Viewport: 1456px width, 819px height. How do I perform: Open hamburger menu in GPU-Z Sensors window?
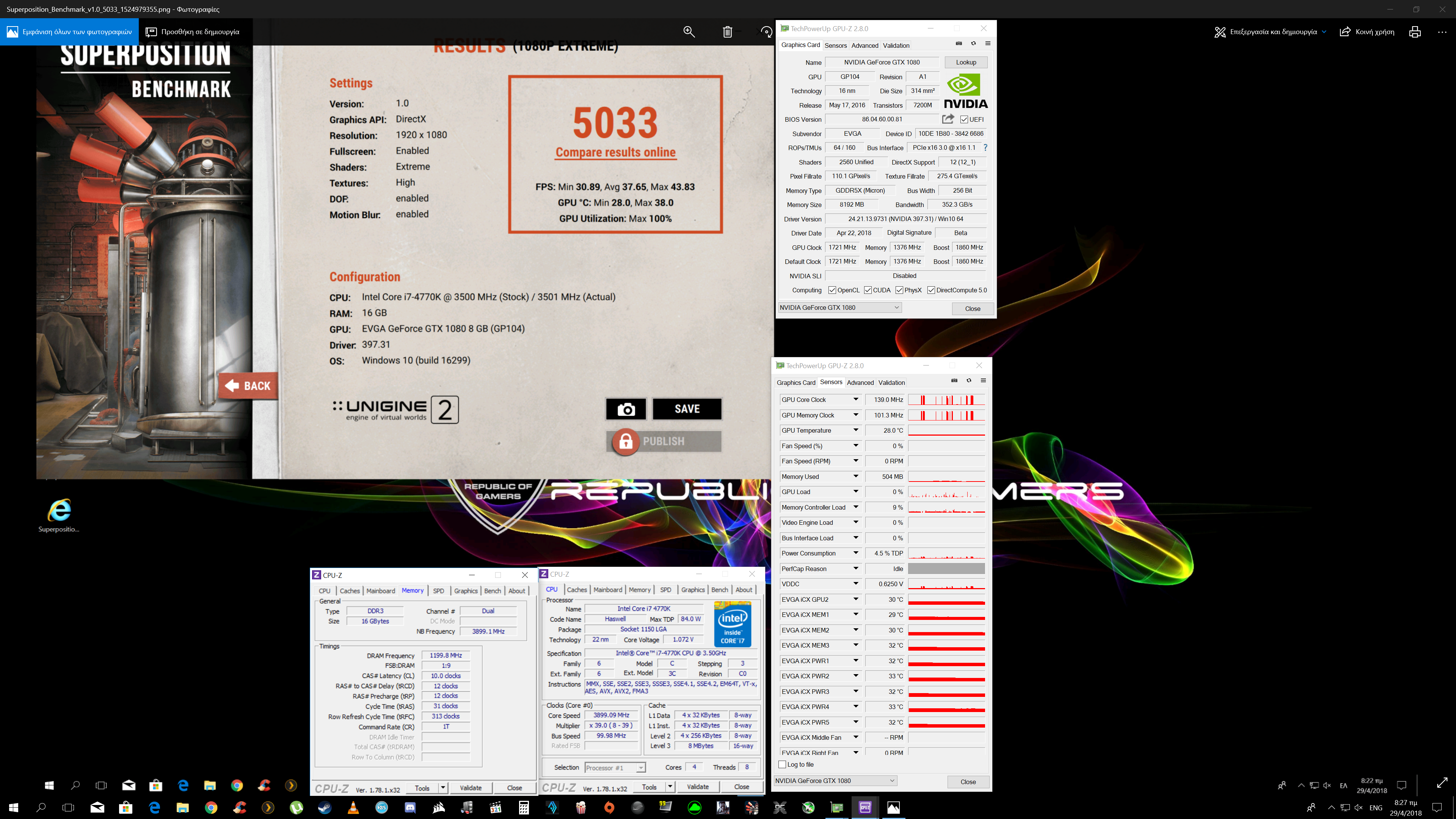tap(983, 380)
